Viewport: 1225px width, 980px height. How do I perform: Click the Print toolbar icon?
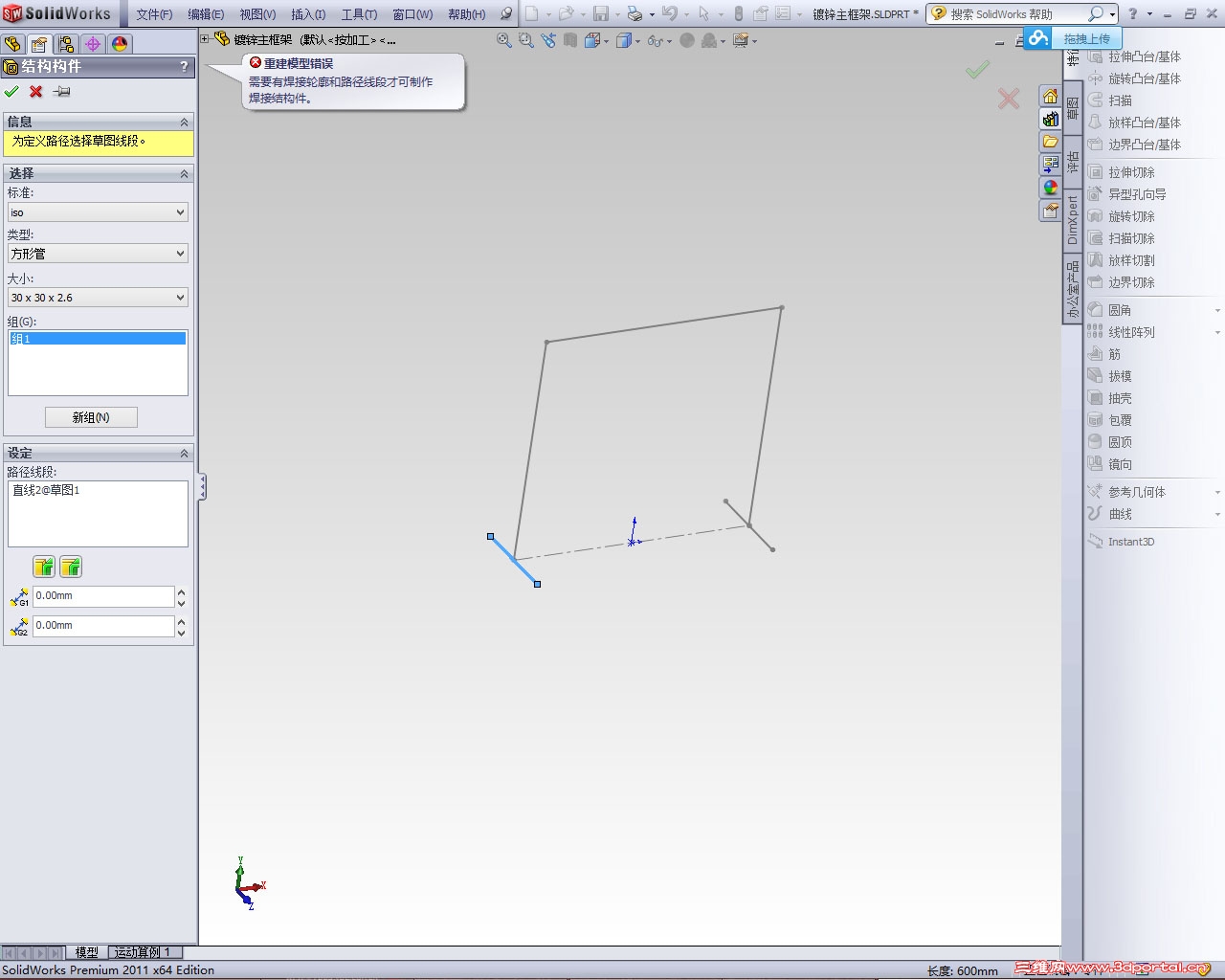click(x=635, y=13)
